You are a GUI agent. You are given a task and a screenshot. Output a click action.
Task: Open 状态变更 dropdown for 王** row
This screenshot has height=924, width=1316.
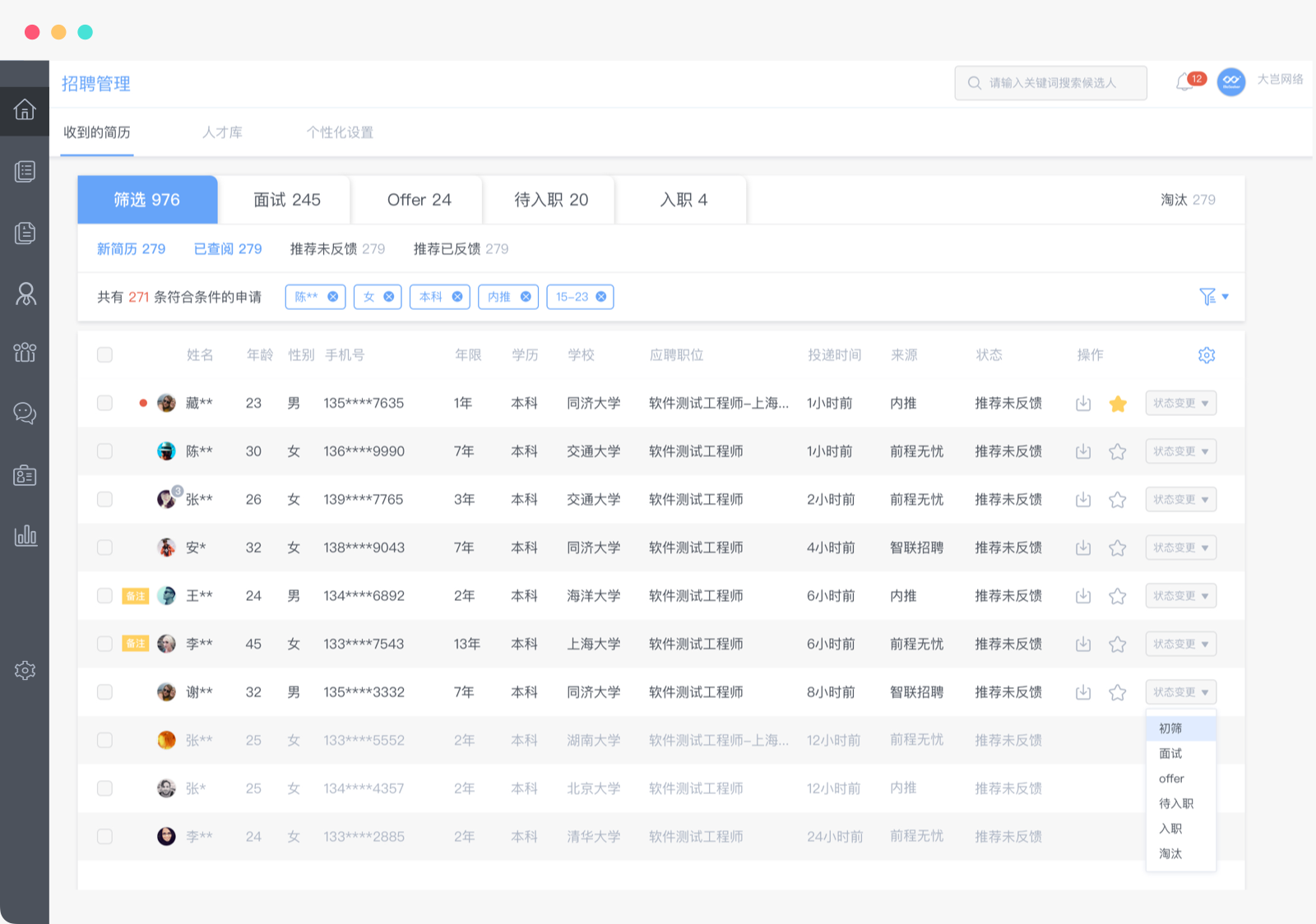(1180, 596)
